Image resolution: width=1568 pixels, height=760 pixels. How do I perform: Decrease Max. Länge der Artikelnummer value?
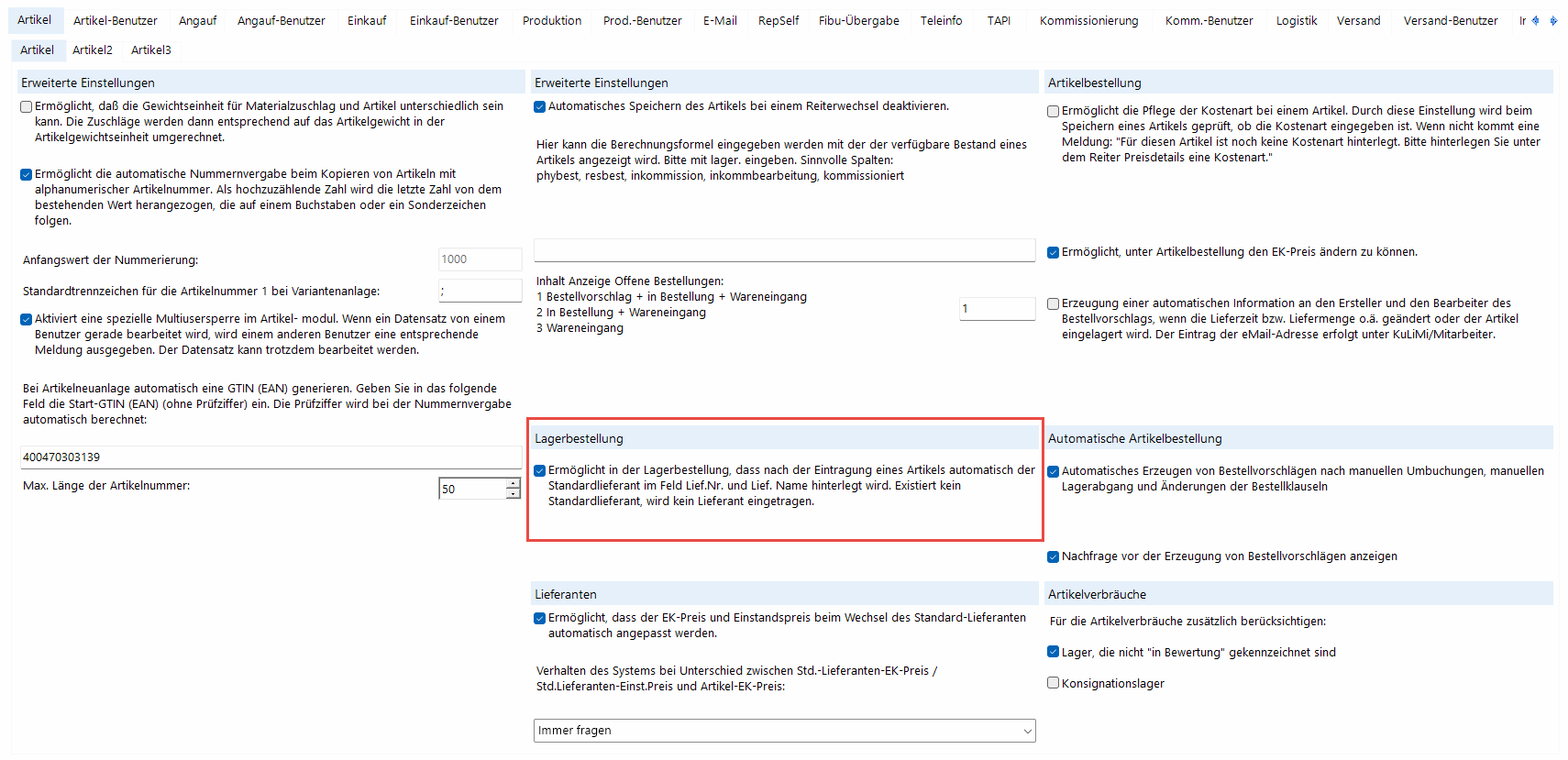tap(513, 494)
